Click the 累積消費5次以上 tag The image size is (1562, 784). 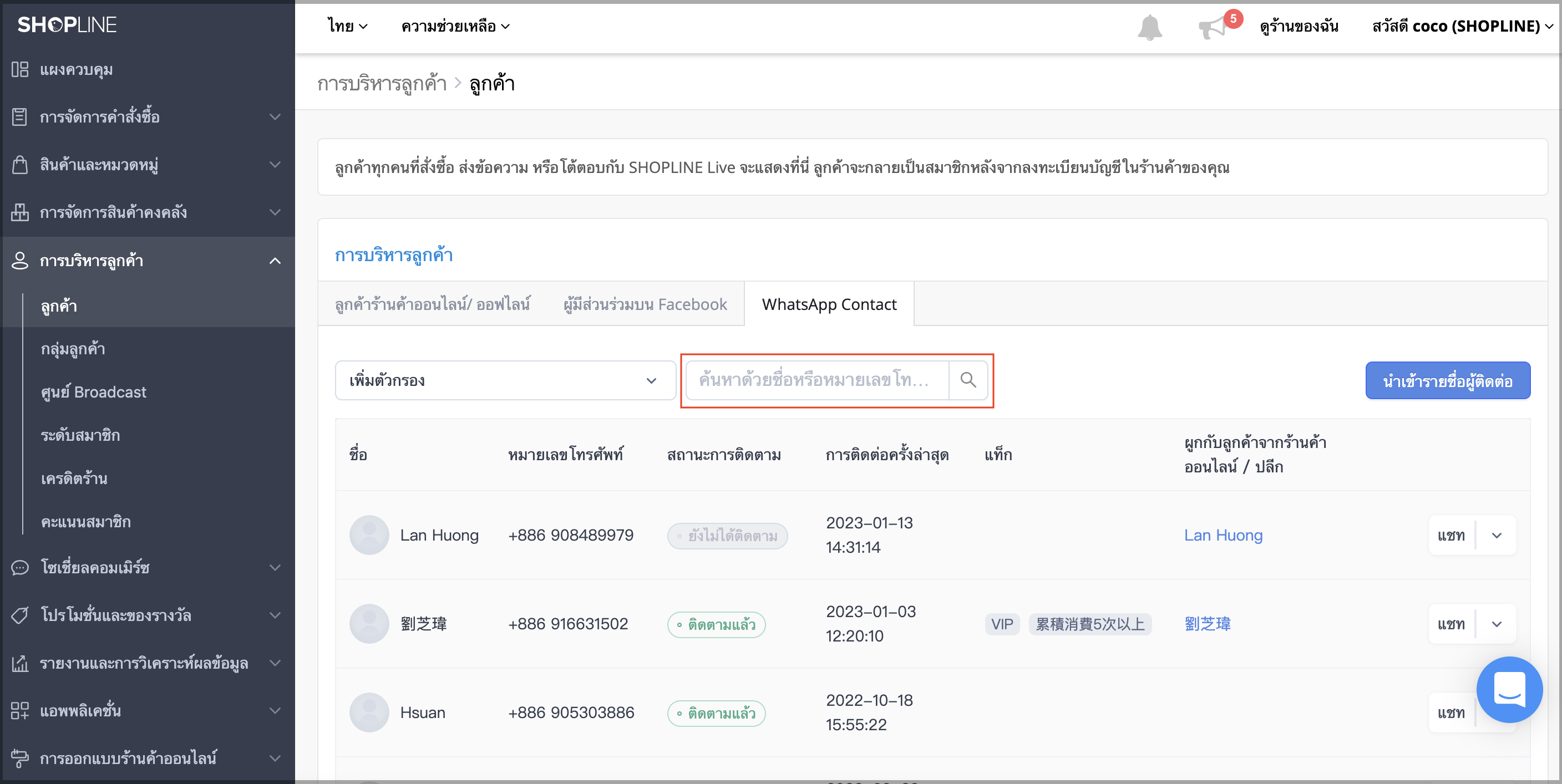click(1089, 624)
